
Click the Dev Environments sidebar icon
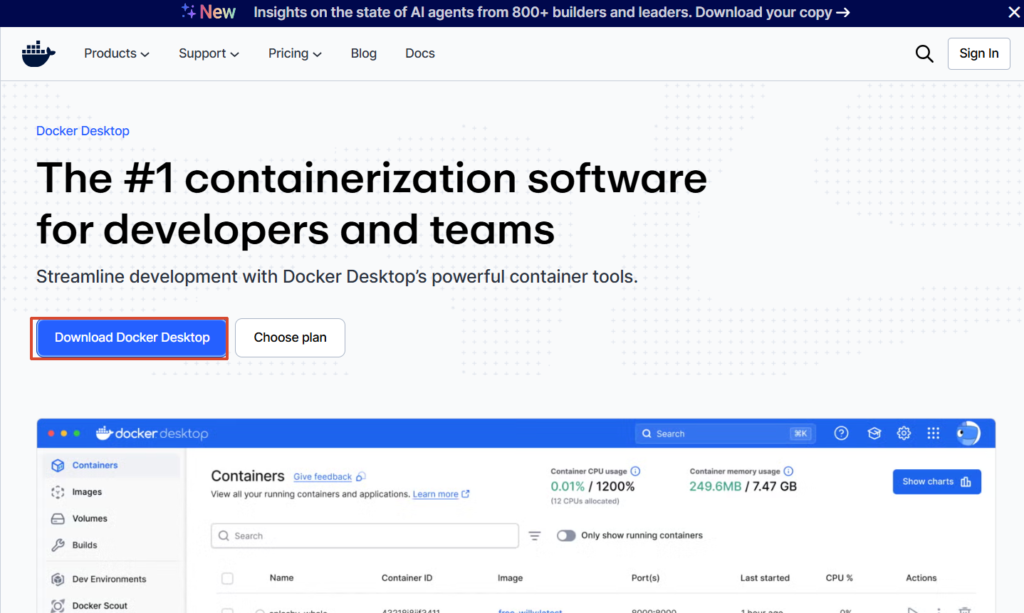[x=58, y=579]
